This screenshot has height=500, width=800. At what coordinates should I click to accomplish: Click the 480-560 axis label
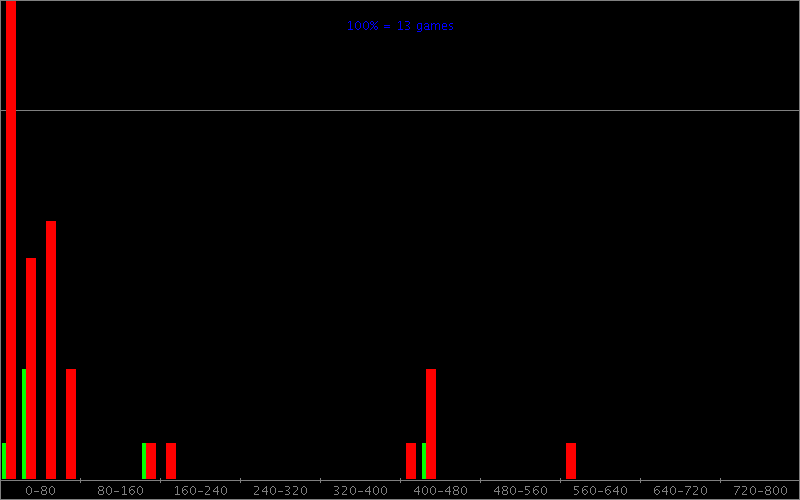pyautogui.click(x=520, y=491)
